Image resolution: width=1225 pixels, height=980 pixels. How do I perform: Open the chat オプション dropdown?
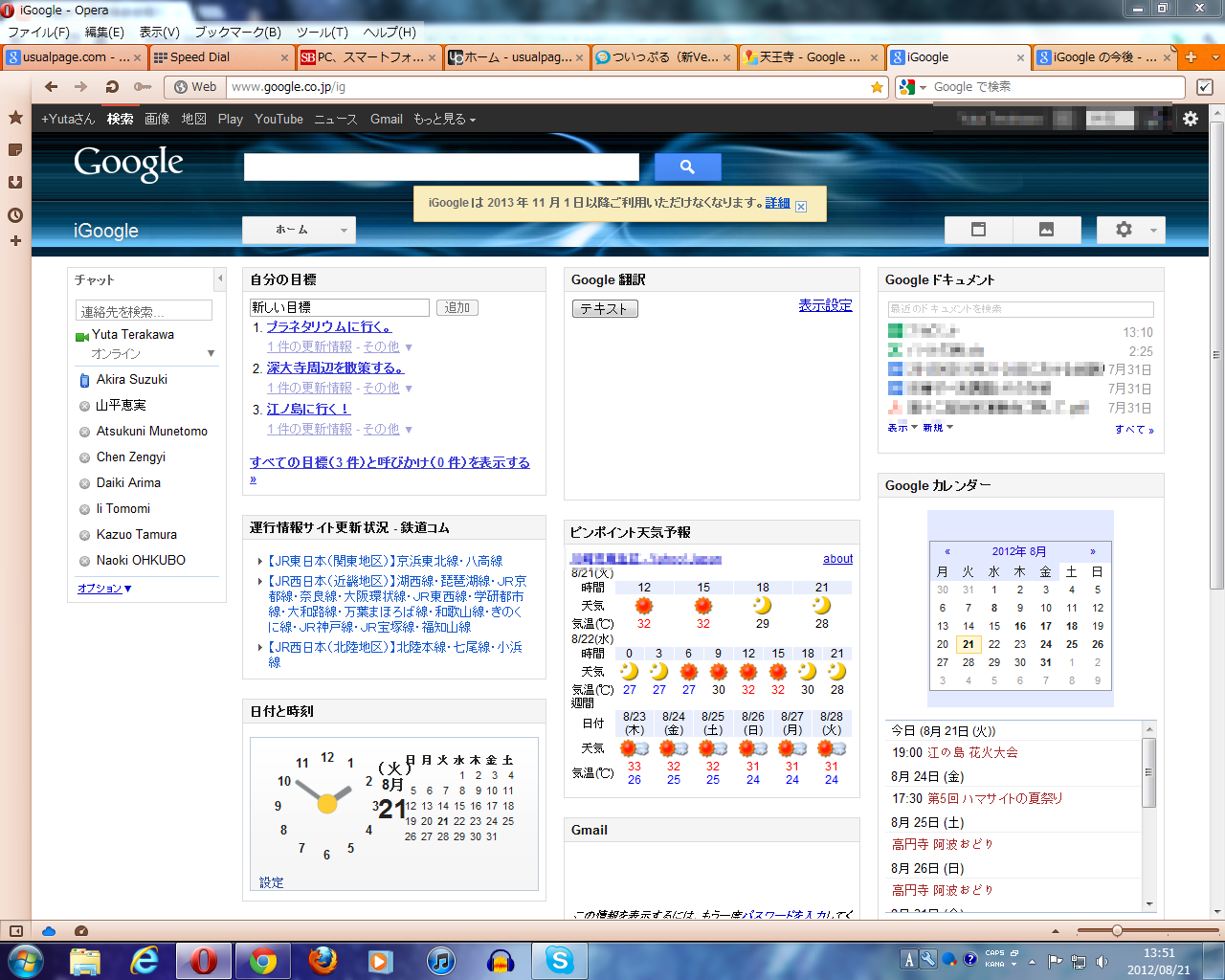coord(104,589)
